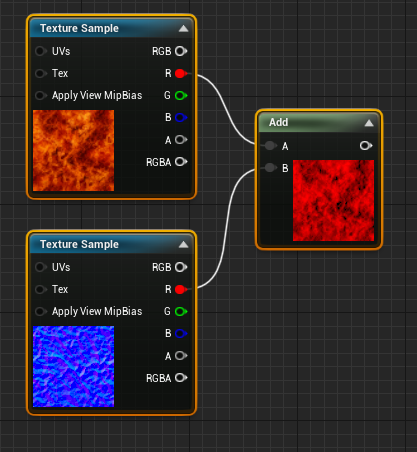Click the Tex input pin on the fire Texture Sample
Viewport: 417px width, 452px height.
(41, 73)
